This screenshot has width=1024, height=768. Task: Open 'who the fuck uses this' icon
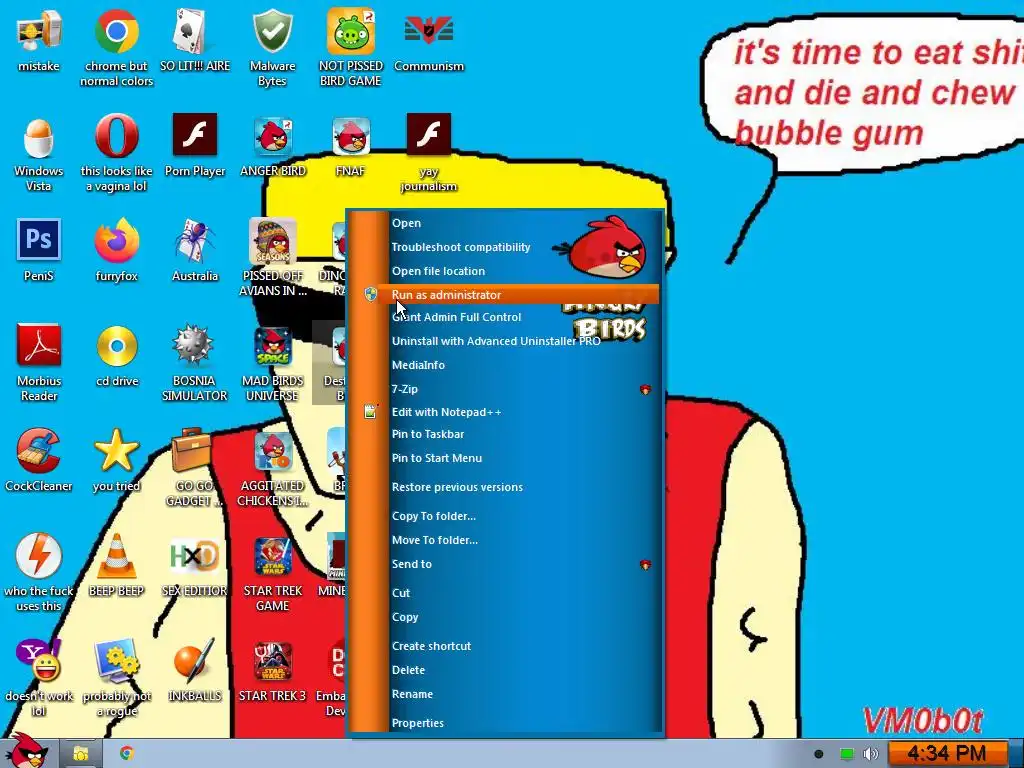point(39,556)
